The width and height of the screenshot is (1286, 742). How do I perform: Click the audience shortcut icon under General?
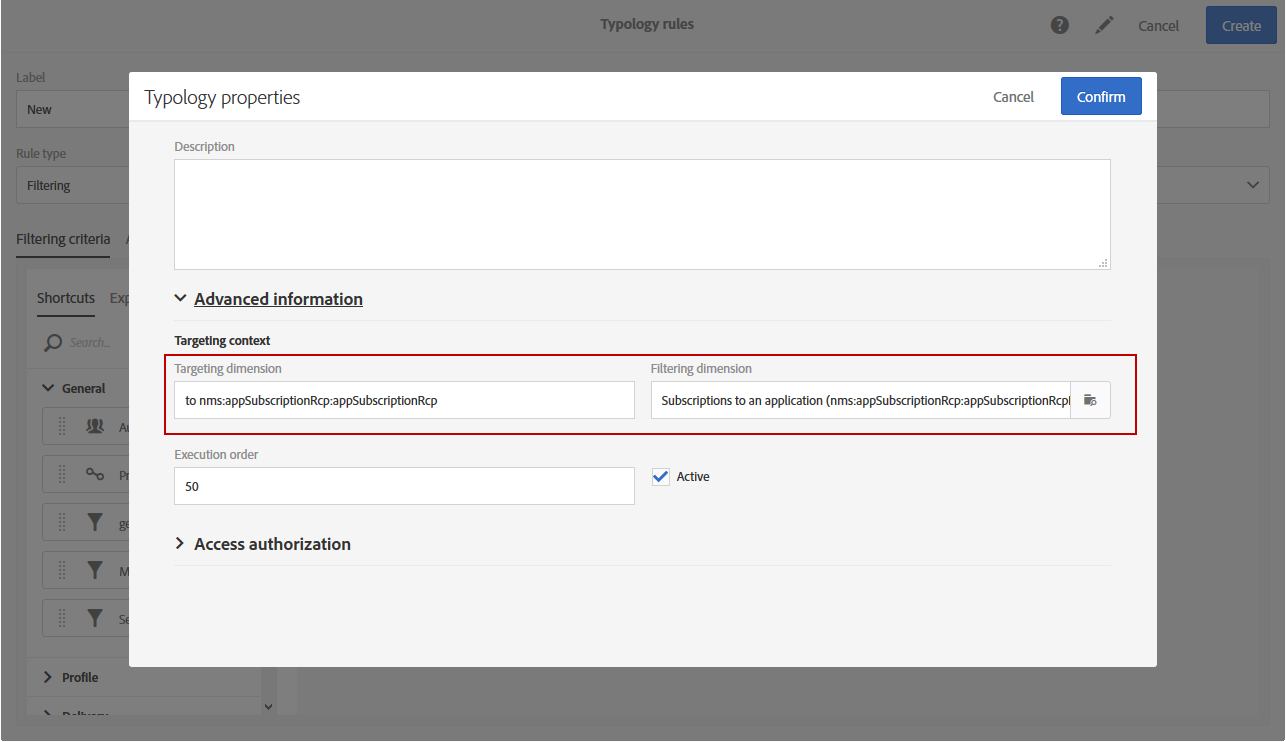[95, 427]
